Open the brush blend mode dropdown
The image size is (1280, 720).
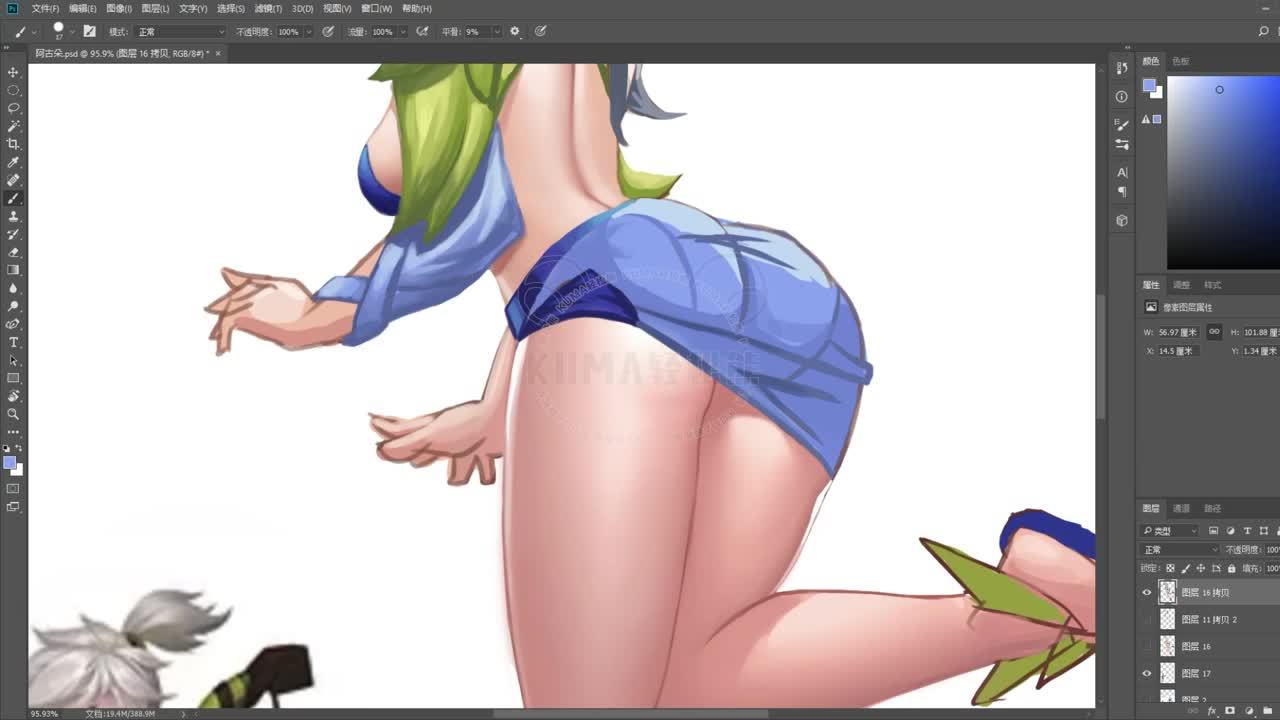[x=180, y=32]
